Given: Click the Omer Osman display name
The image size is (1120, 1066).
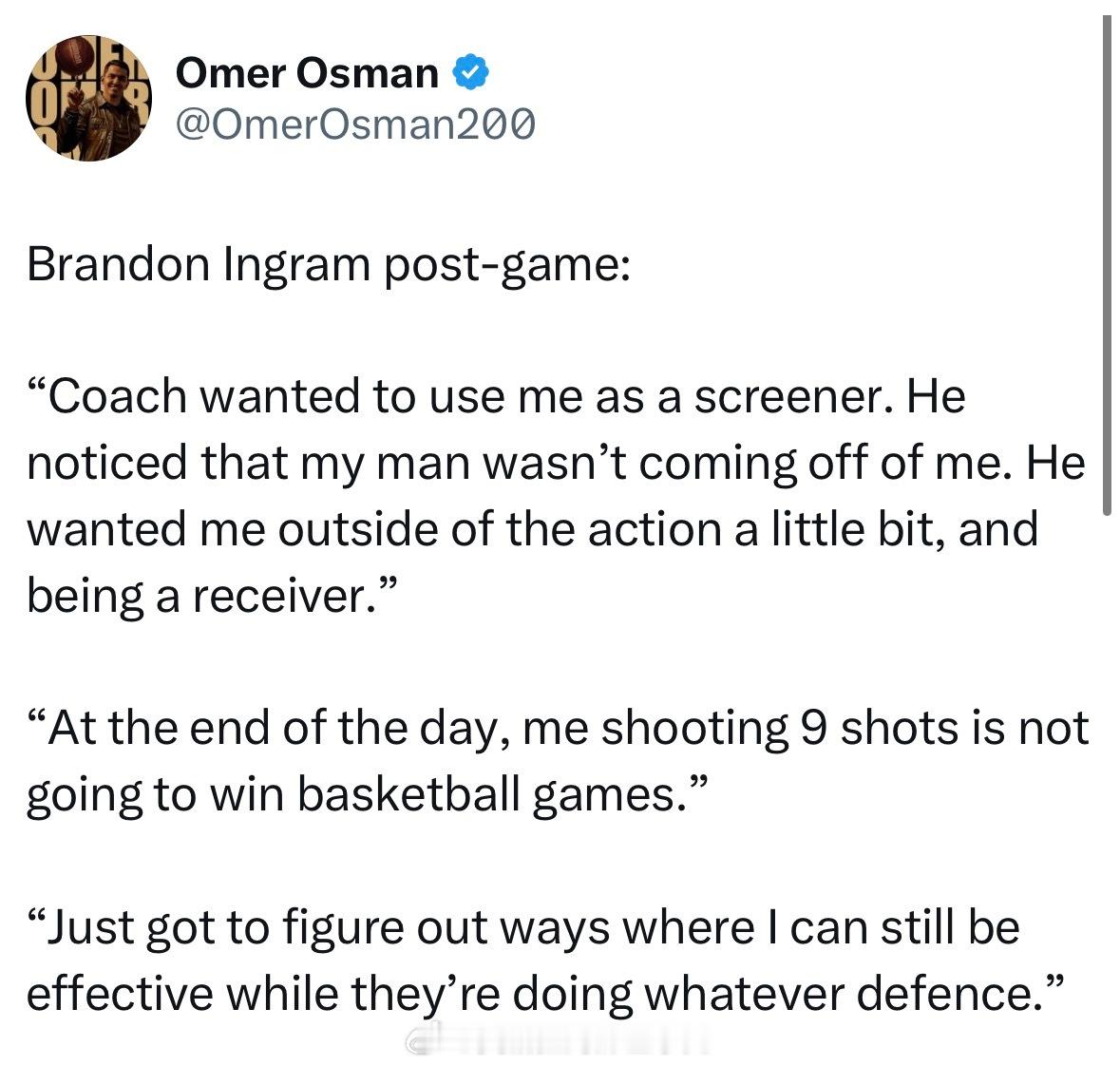Looking at the screenshot, I should 307,72.
